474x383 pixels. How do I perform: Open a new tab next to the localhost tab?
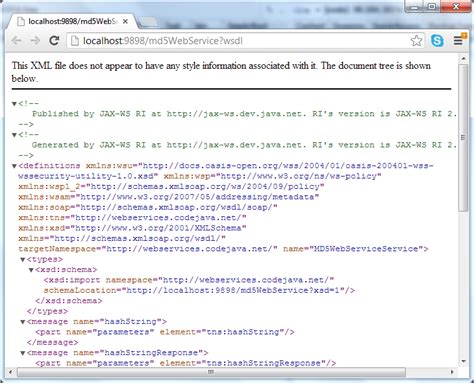pyautogui.click(x=148, y=22)
